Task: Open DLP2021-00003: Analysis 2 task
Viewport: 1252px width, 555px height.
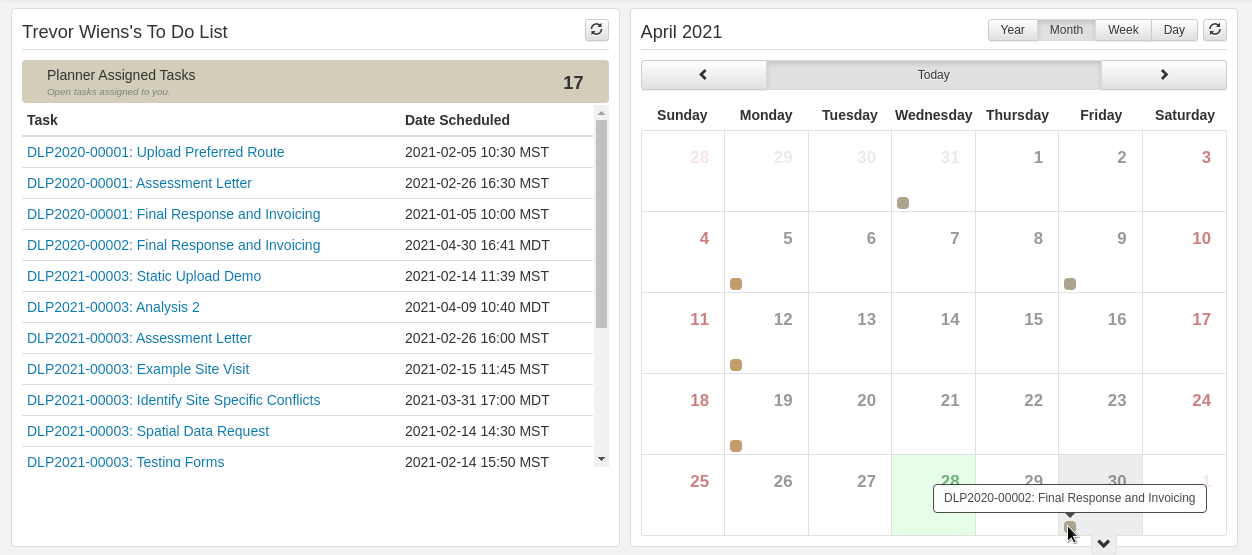Action: pos(113,307)
